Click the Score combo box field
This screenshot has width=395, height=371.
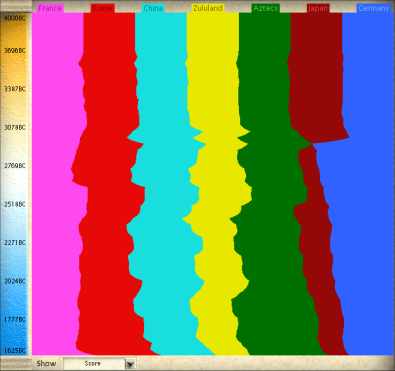[x=99, y=364]
